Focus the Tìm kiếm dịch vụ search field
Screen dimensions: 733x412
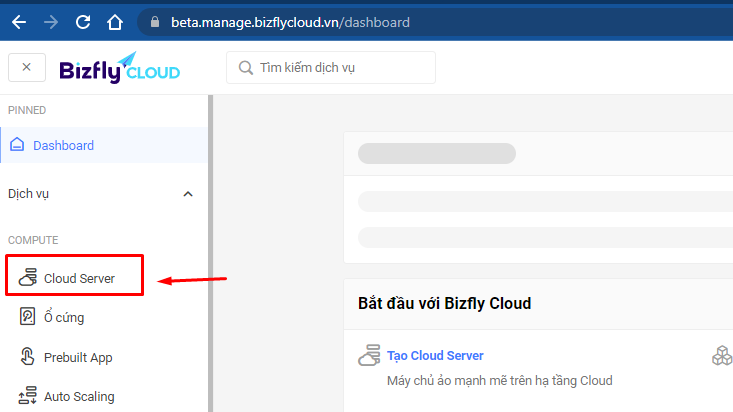pos(331,68)
